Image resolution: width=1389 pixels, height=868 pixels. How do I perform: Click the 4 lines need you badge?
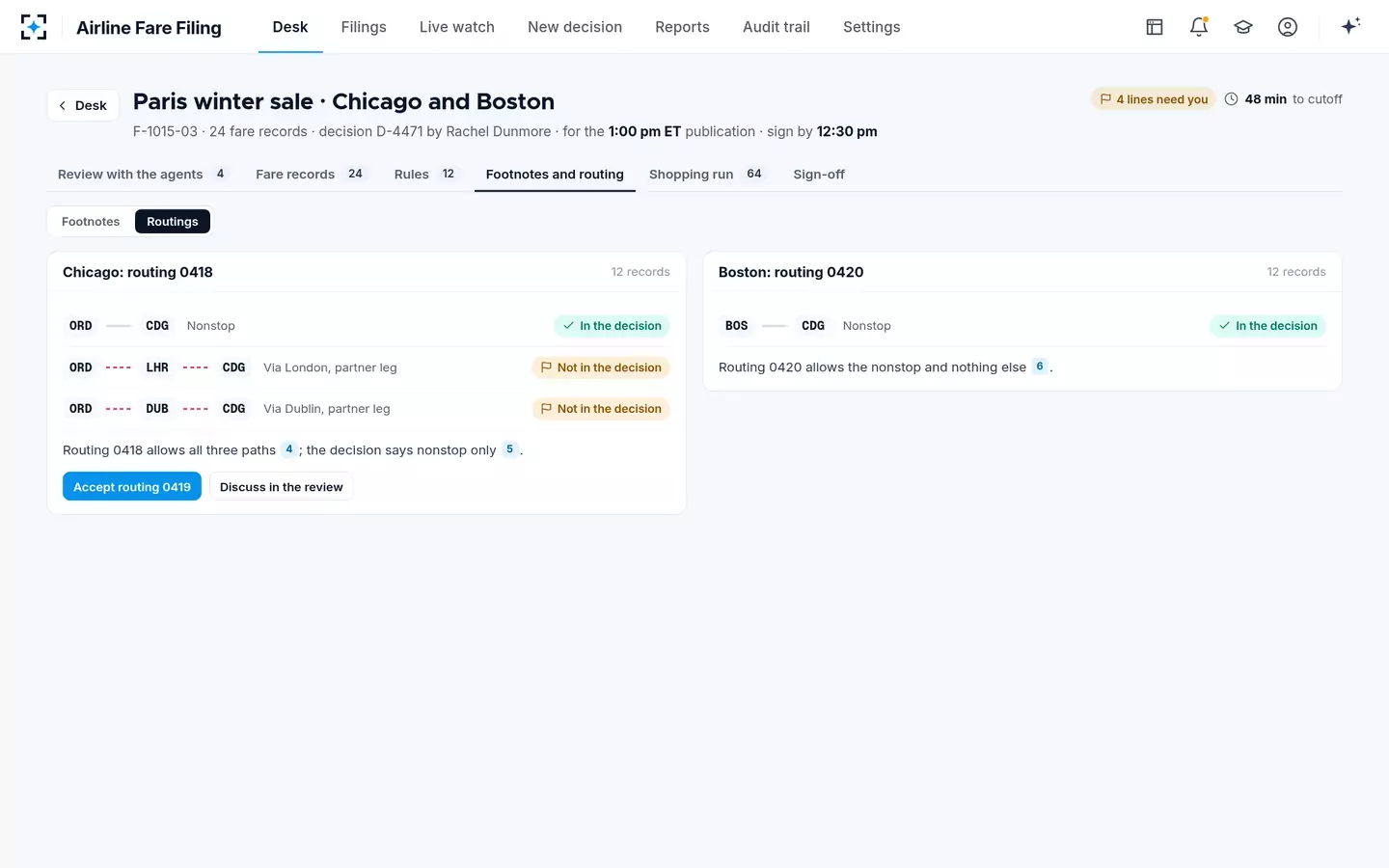coord(1154,99)
